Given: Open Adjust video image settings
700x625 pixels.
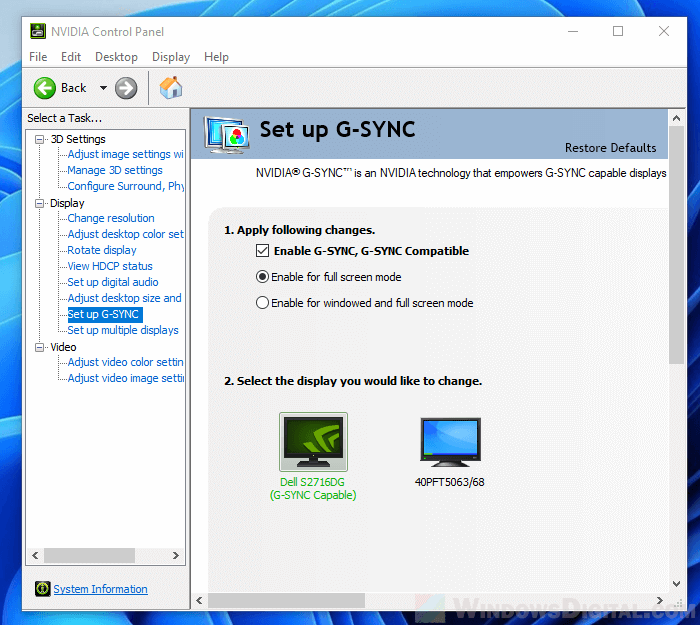Looking at the screenshot, I should tap(125, 378).
